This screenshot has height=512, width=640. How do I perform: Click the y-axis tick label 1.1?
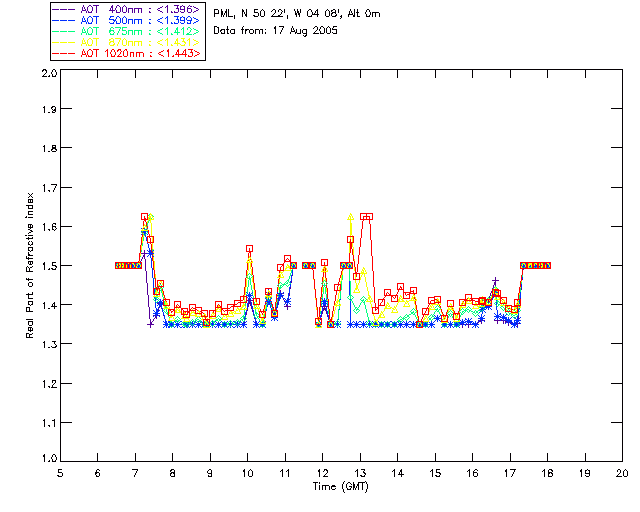(x=49, y=423)
